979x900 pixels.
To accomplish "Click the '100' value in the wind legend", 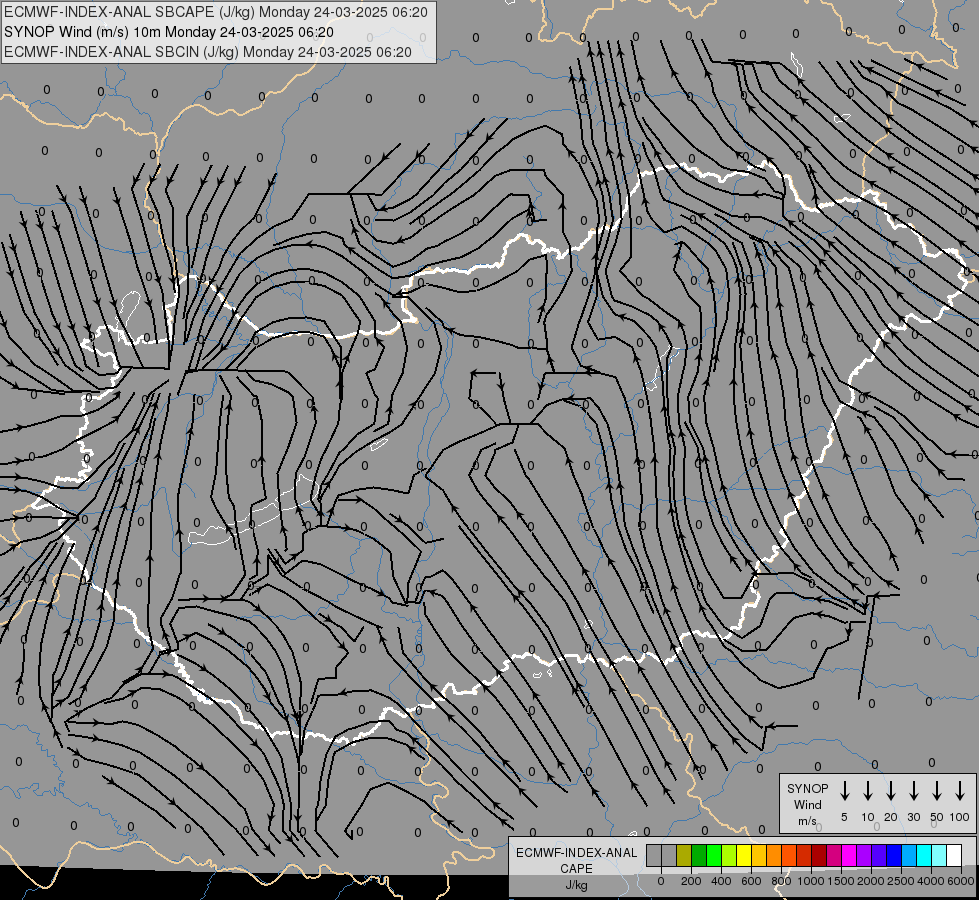I will pyautogui.click(x=960, y=817).
